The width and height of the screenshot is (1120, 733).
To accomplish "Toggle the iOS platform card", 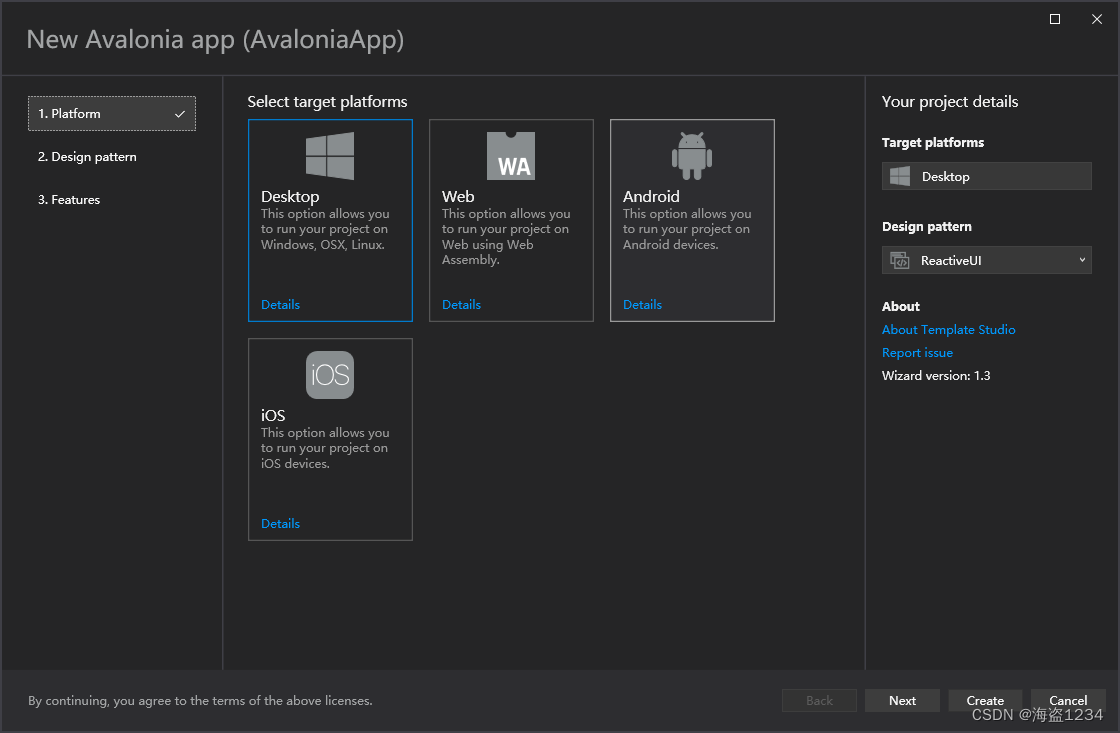I will click(330, 439).
